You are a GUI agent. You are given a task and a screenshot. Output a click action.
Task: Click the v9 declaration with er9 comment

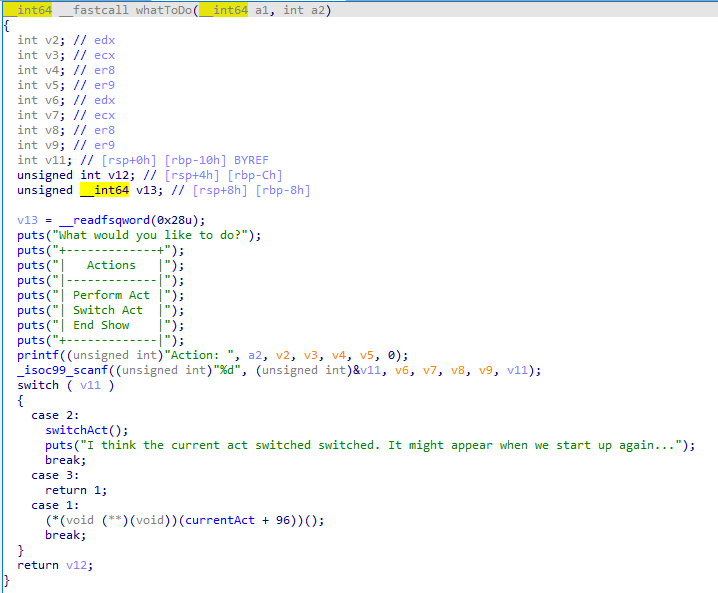66,145
